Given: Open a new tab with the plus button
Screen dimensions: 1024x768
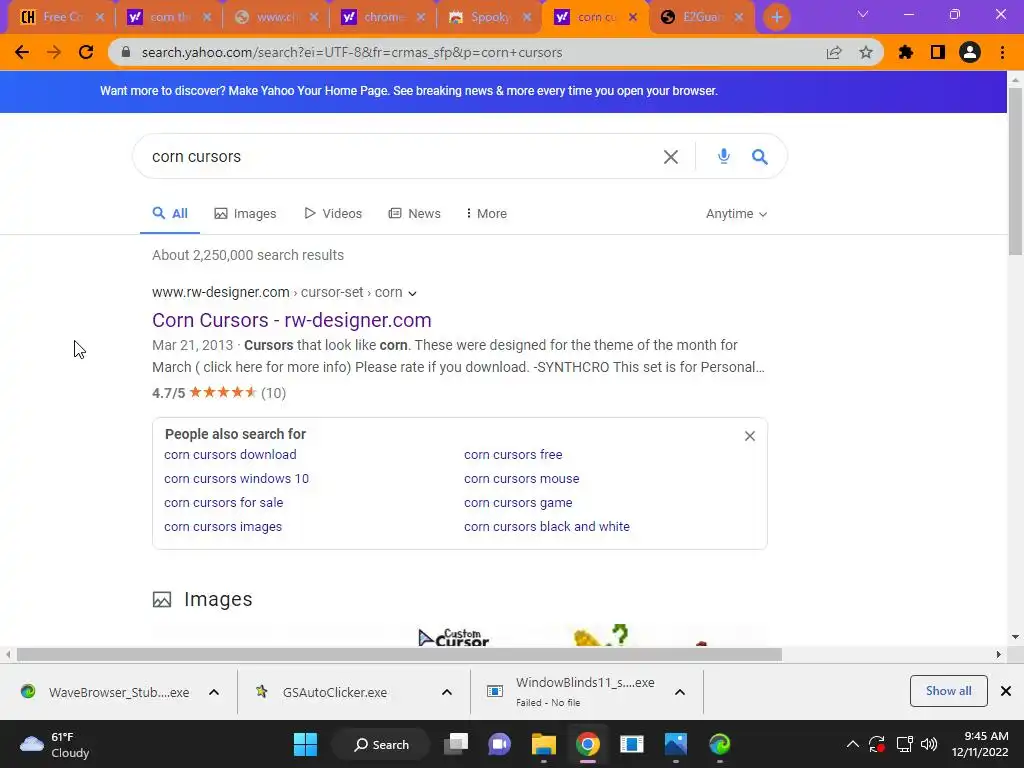Looking at the screenshot, I should 776,17.
